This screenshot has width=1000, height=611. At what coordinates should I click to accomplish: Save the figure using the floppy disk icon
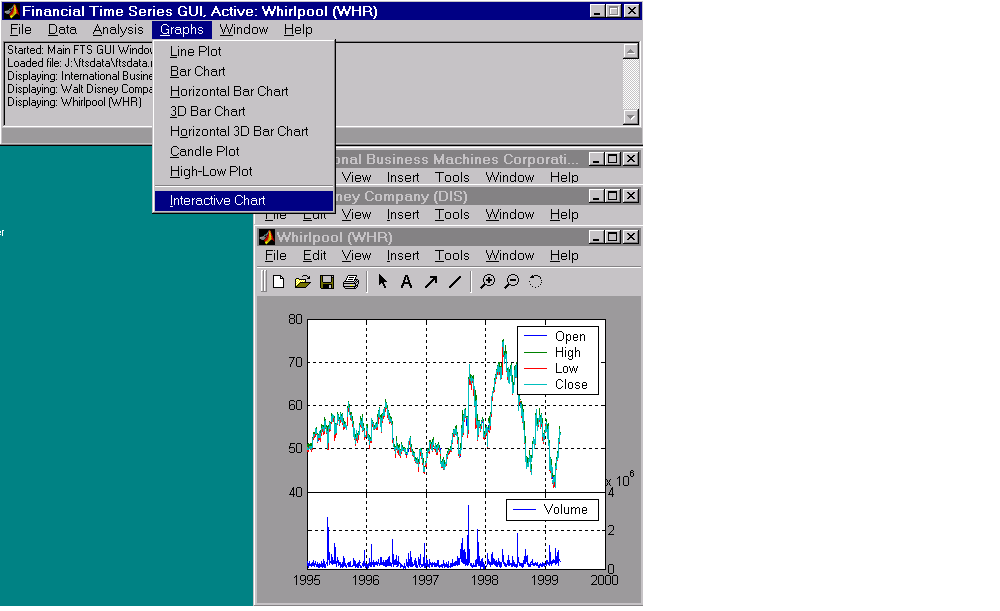coord(326,282)
